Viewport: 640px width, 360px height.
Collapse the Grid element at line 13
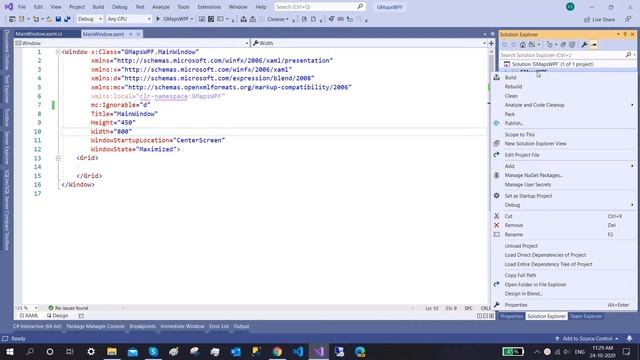pyautogui.click(x=58, y=158)
